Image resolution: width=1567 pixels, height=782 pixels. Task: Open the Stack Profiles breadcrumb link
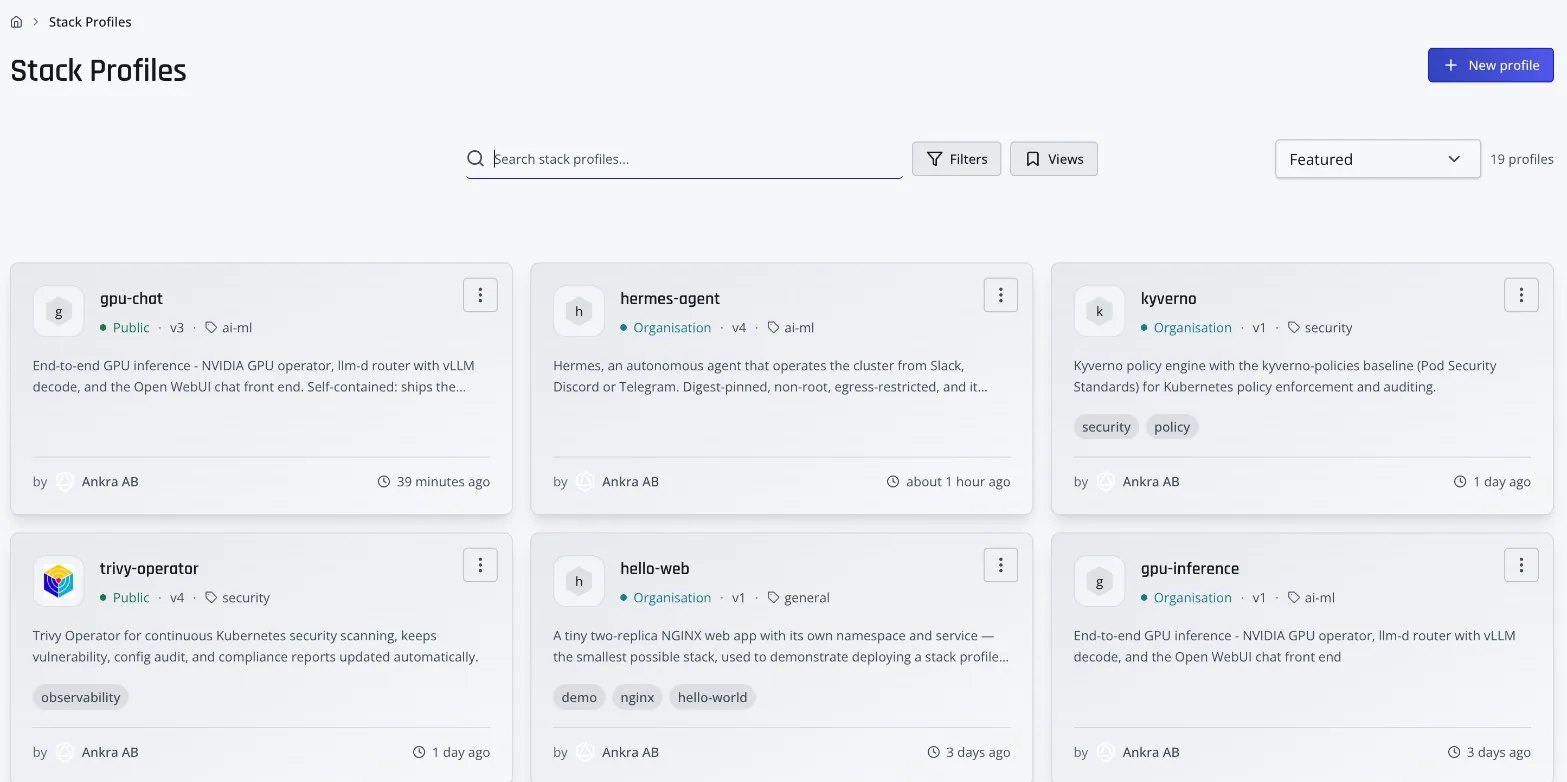click(90, 22)
